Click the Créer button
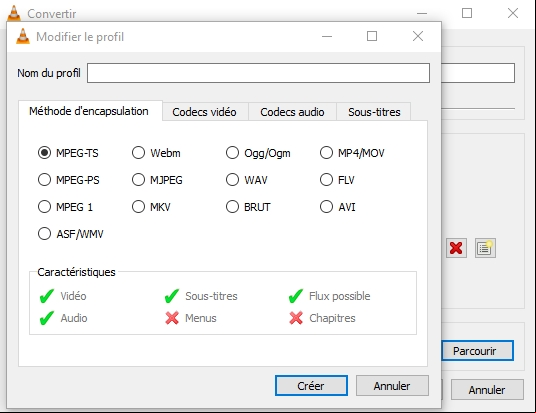 pos(311,386)
